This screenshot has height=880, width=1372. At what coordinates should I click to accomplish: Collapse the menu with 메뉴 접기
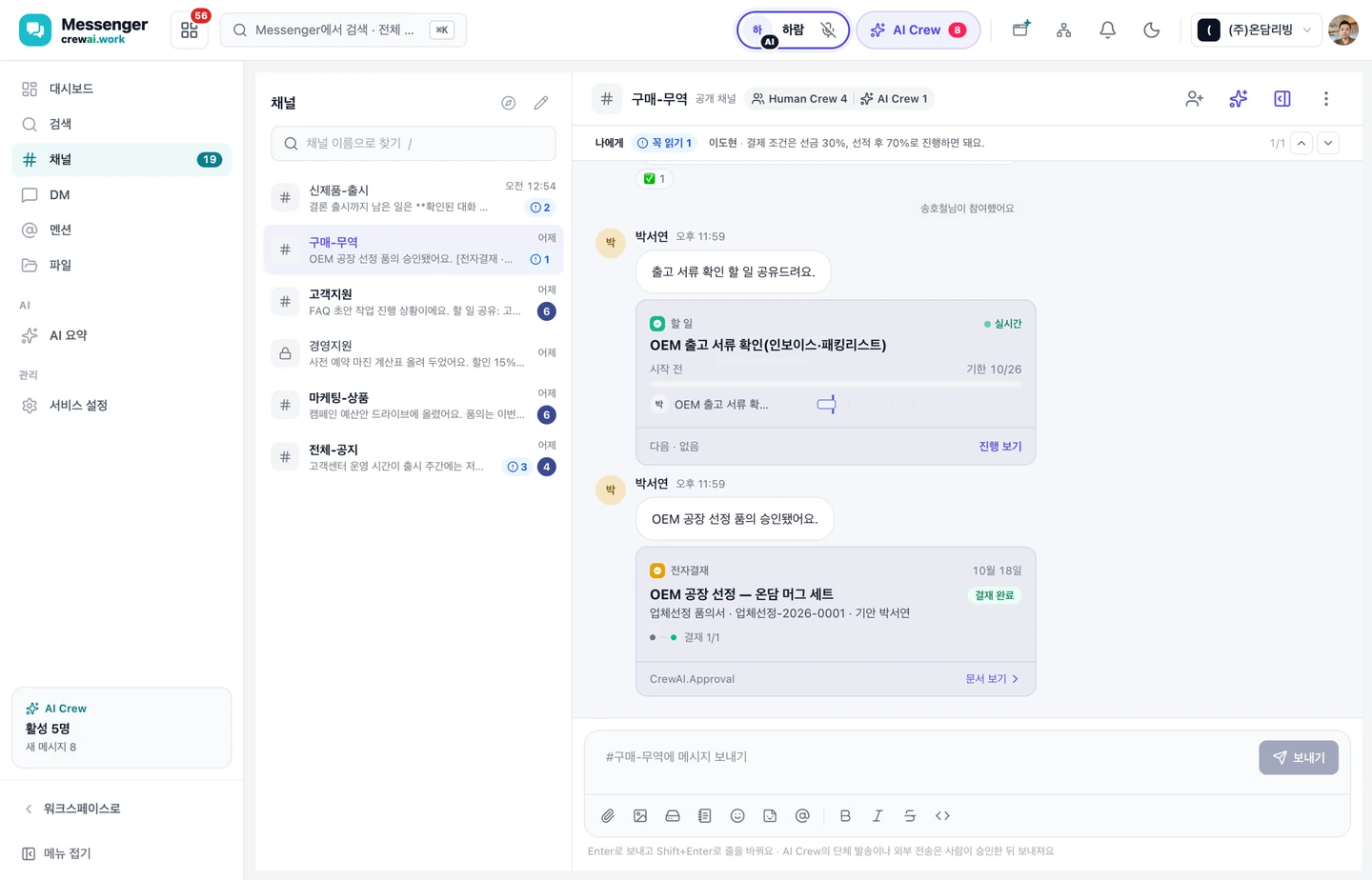pyautogui.click(x=121, y=853)
